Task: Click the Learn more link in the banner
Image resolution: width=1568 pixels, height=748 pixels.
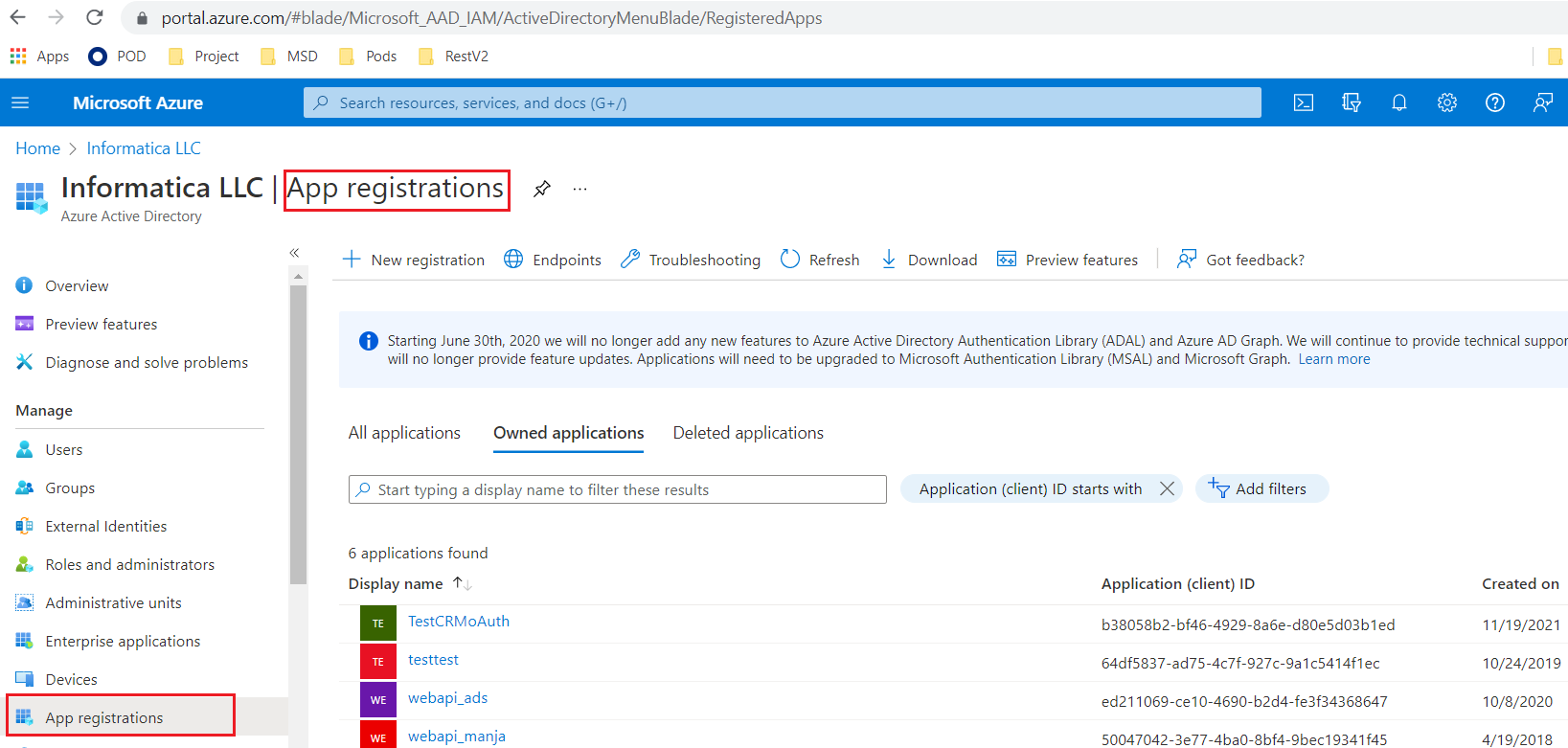Action: tap(1334, 359)
